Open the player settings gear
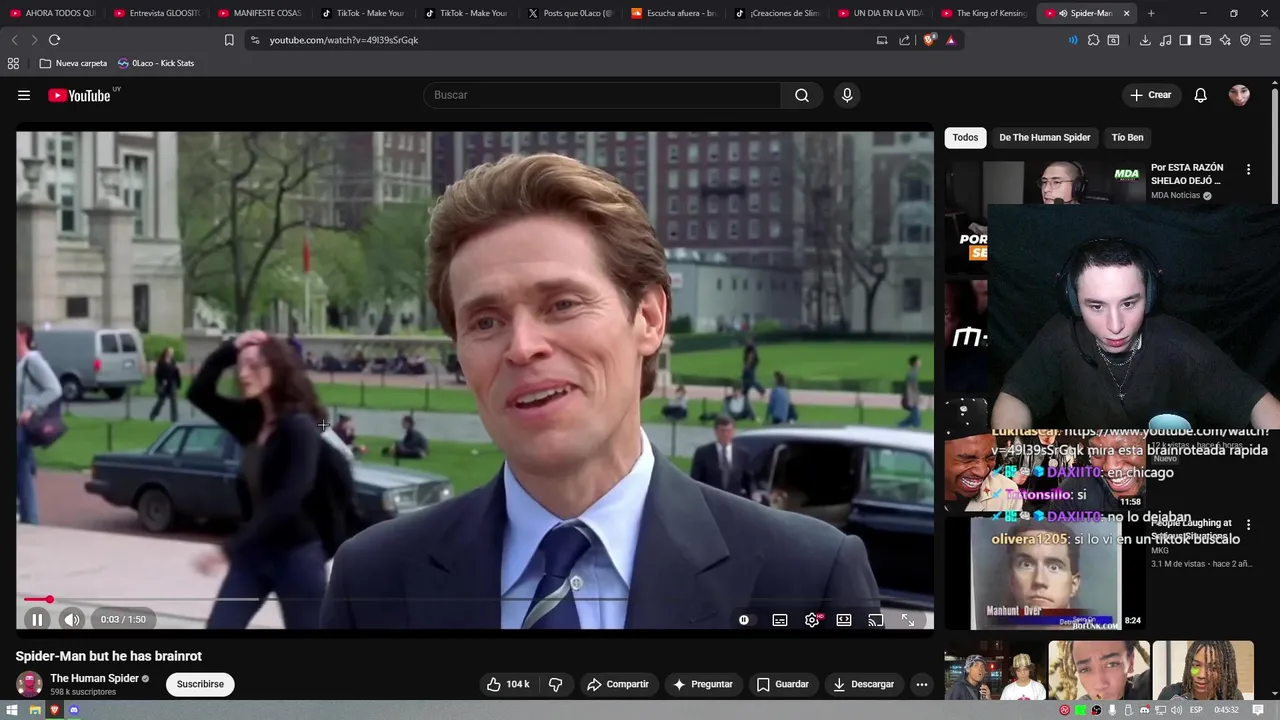The width and height of the screenshot is (1280, 720). [812, 620]
